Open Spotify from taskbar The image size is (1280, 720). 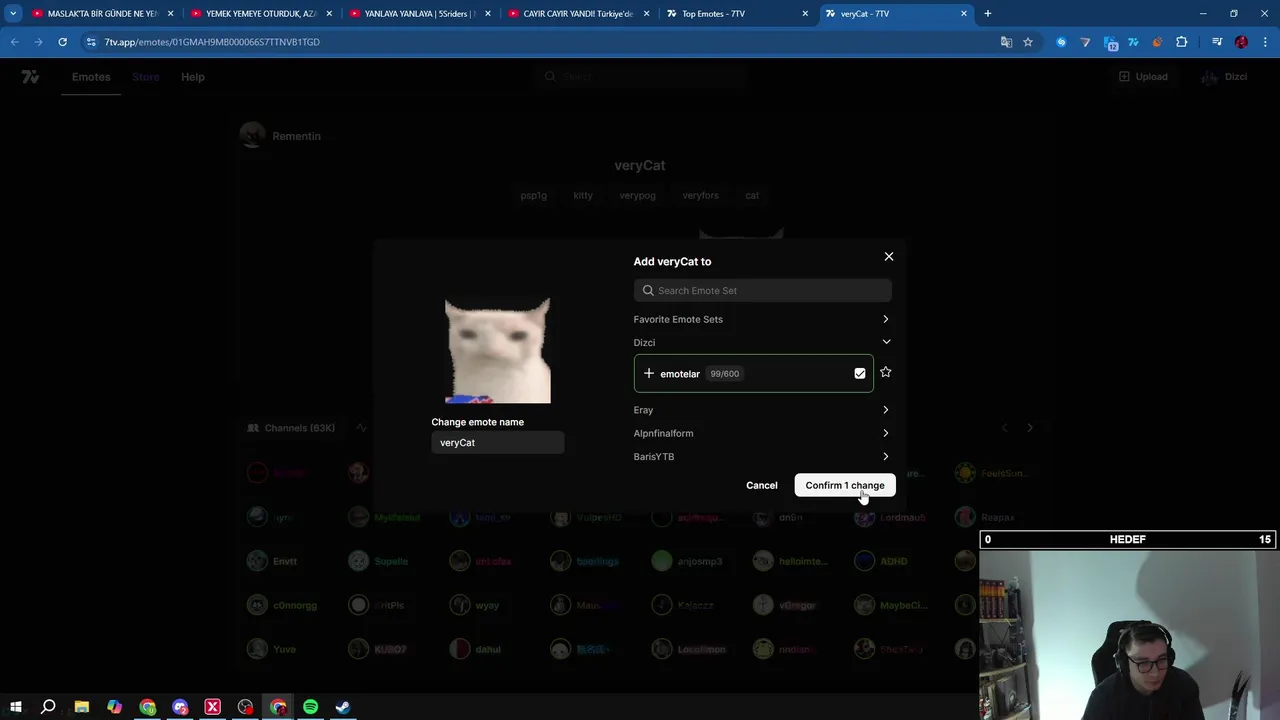[x=310, y=707]
